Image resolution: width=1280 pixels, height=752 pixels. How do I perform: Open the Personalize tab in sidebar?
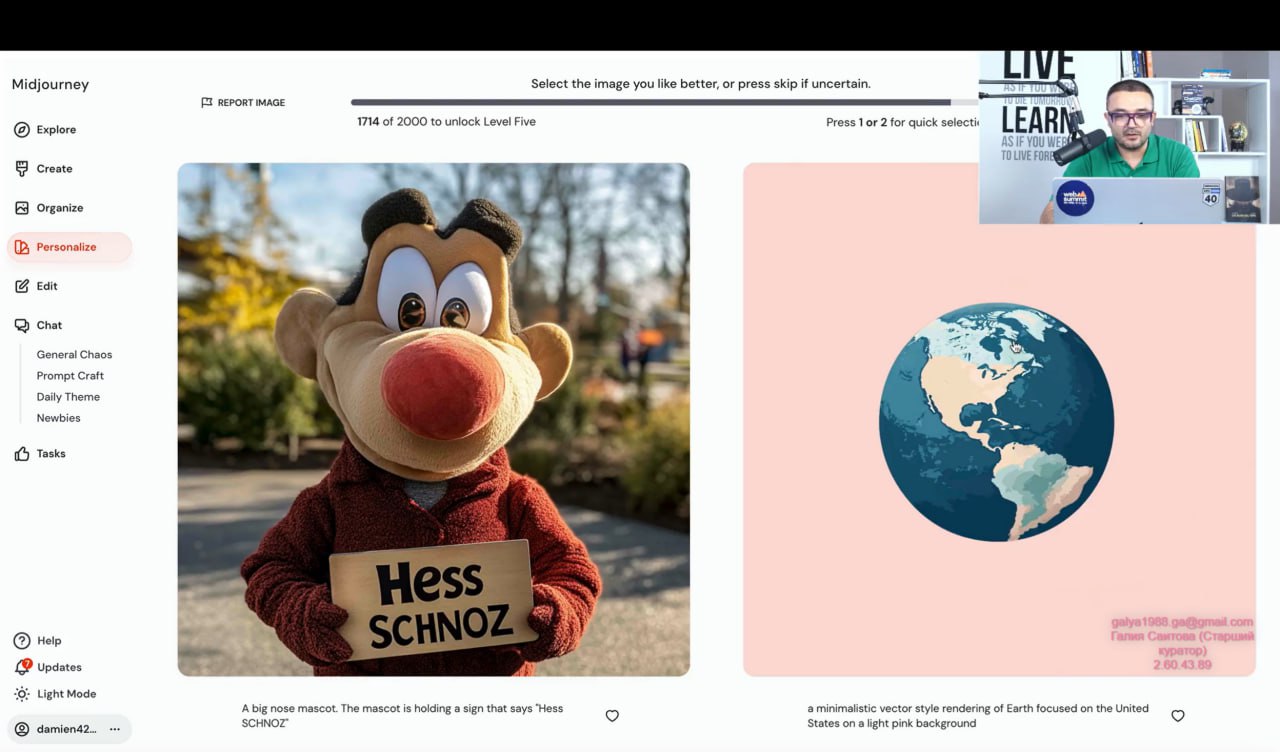[x=67, y=247]
